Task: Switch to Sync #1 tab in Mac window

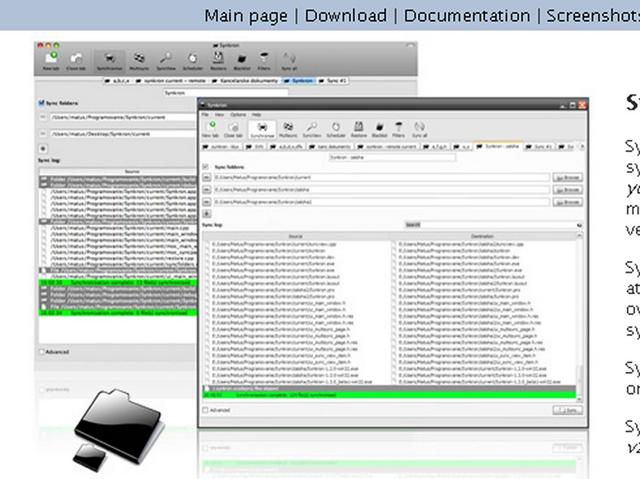Action: click(332, 81)
